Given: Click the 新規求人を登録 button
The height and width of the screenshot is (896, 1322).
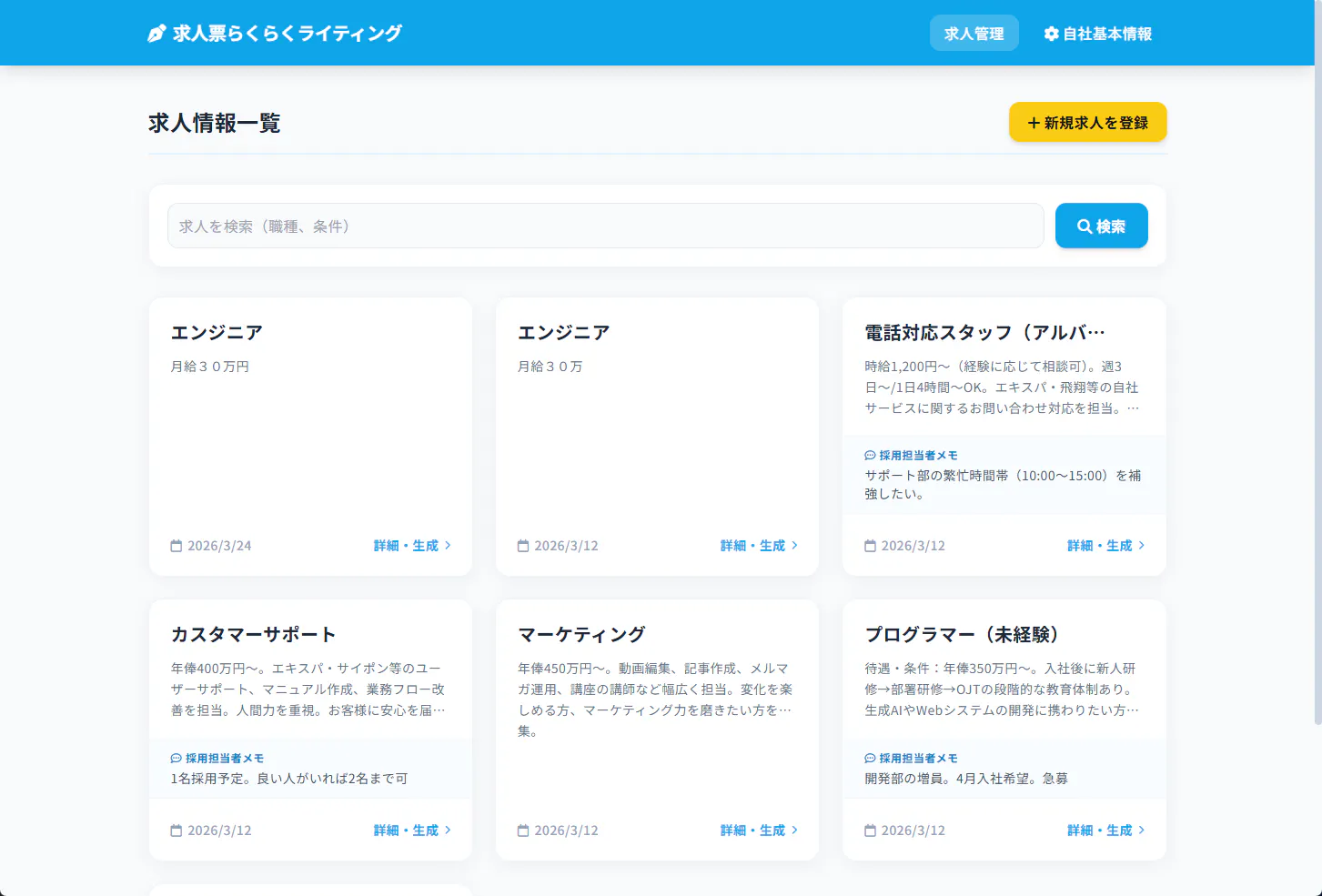Looking at the screenshot, I should pos(1087,122).
